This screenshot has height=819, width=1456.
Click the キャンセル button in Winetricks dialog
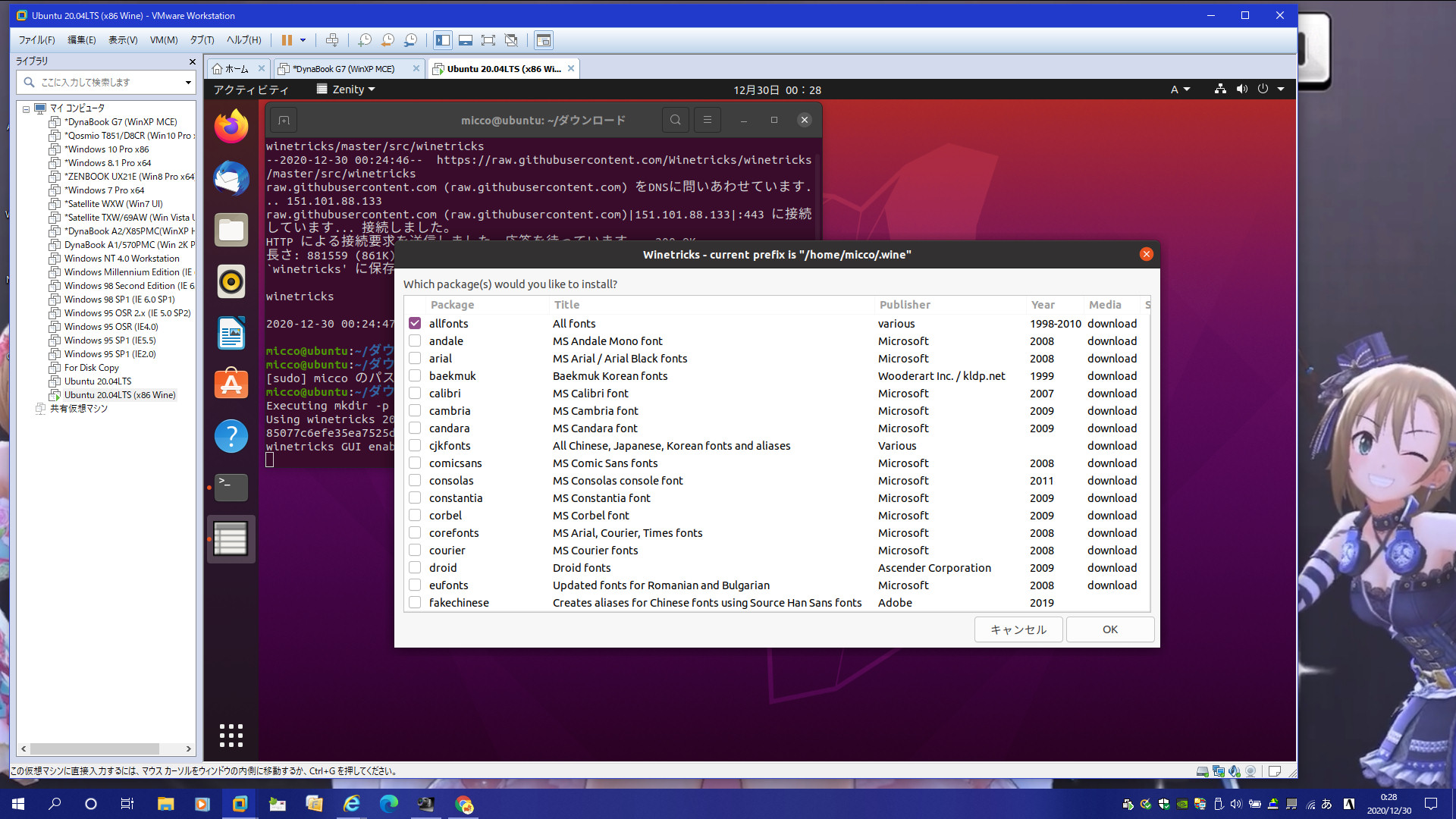(1018, 629)
